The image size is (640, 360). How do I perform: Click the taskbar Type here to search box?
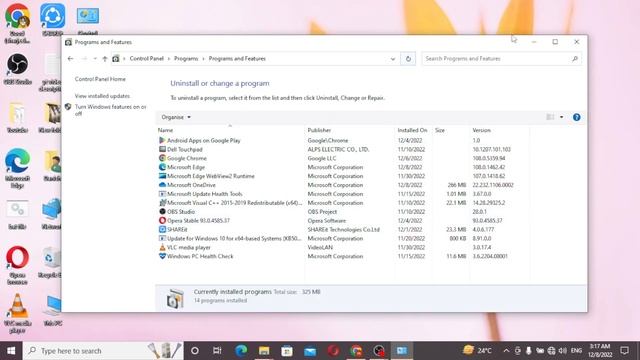(x=103, y=351)
